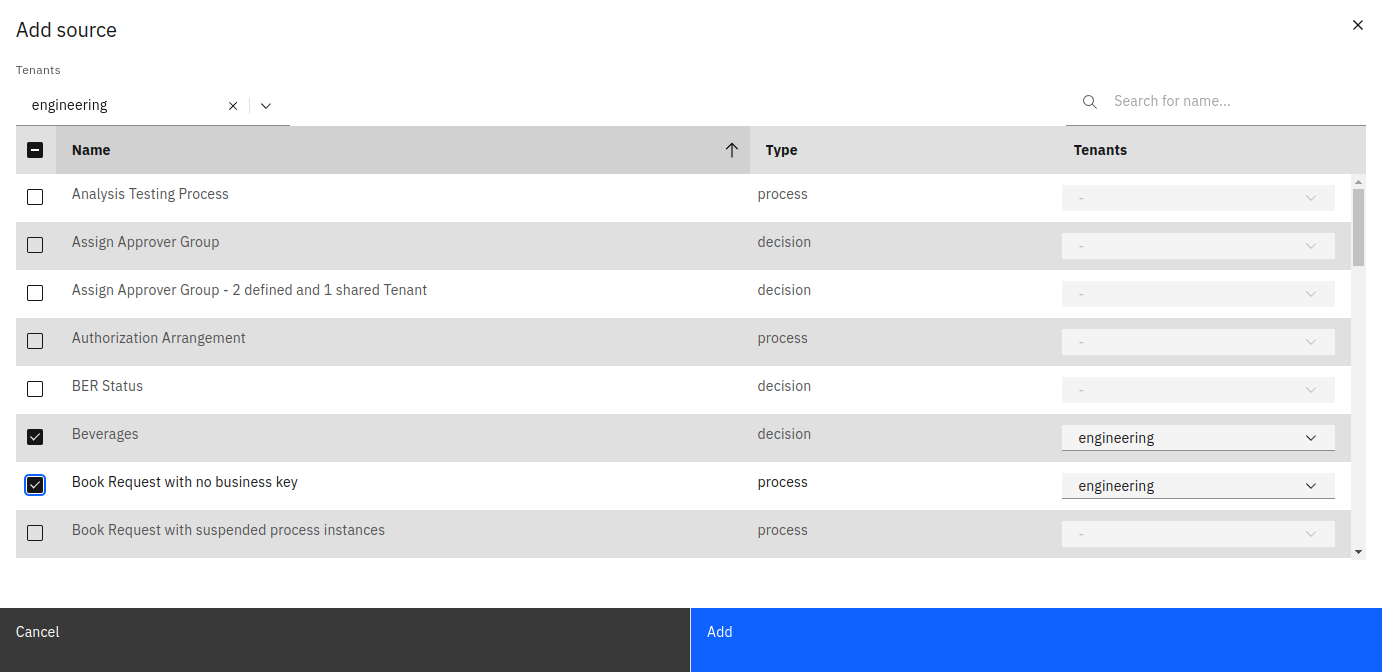This screenshot has width=1382, height=672.
Task: Check Book Request with suspended process instances
Action: click(35, 533)
